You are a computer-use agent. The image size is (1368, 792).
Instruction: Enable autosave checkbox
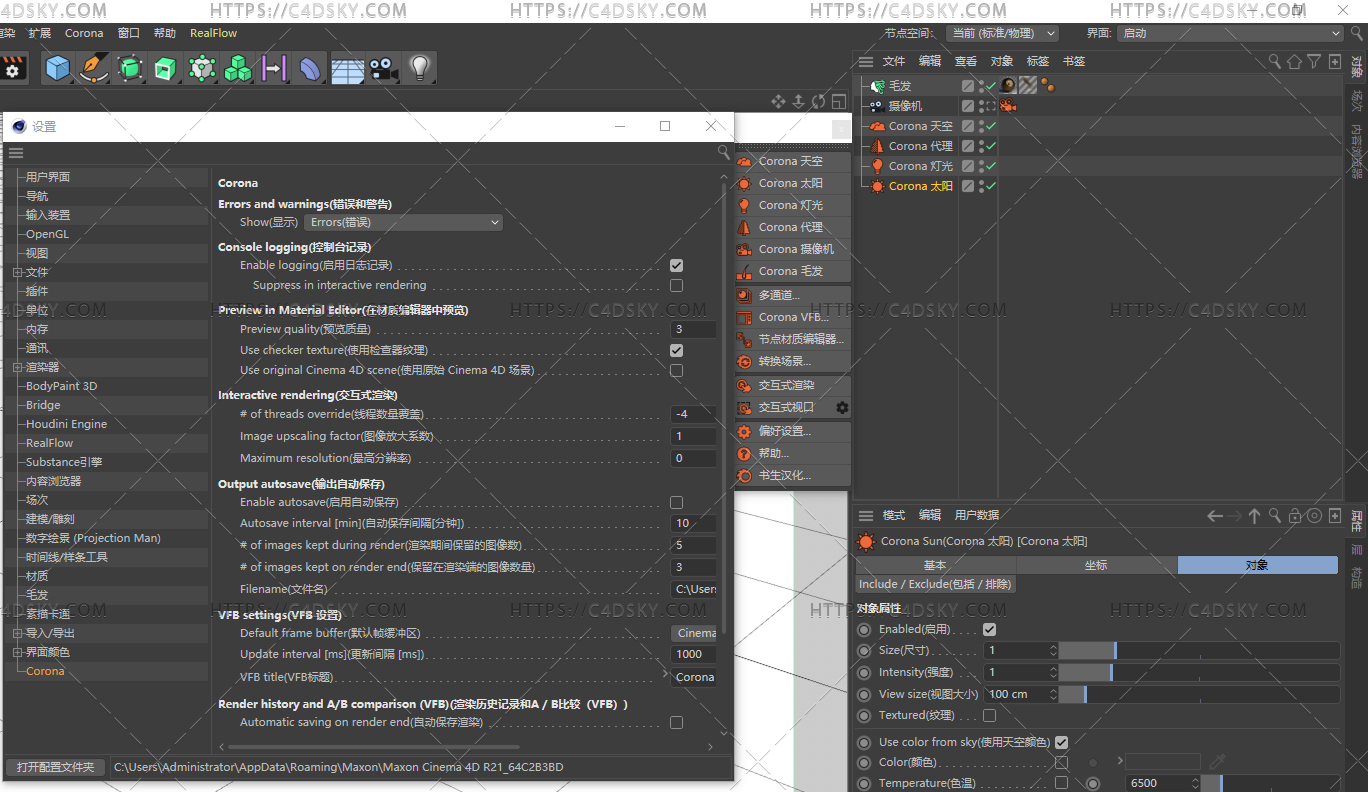point(677,502)
